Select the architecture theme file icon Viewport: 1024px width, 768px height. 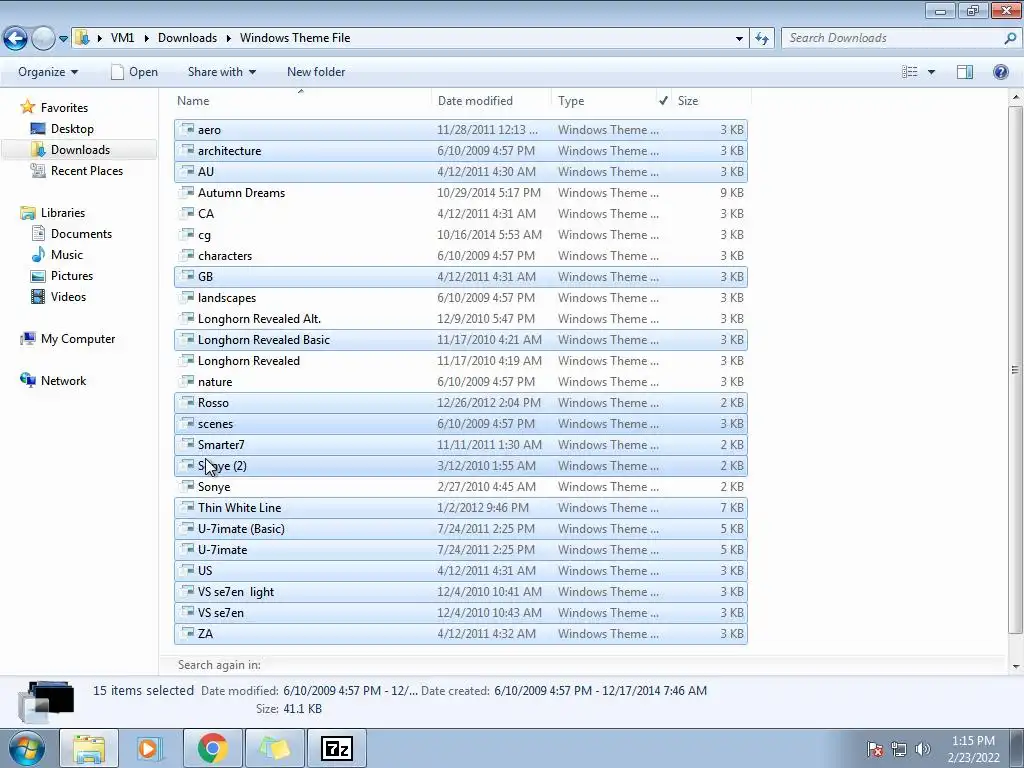pos(187,150)
